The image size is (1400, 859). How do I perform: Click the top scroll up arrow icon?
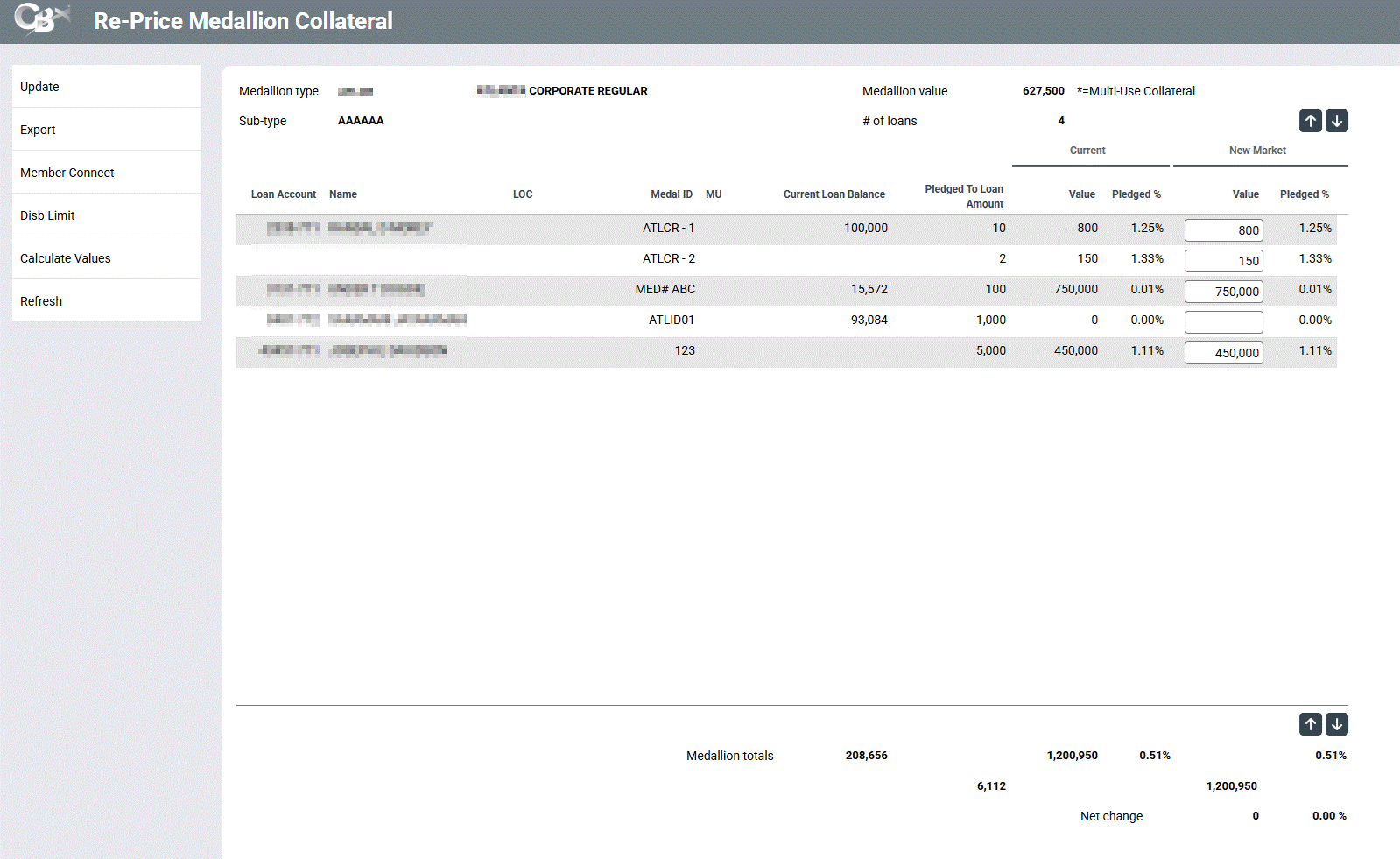coord(1310,121)
